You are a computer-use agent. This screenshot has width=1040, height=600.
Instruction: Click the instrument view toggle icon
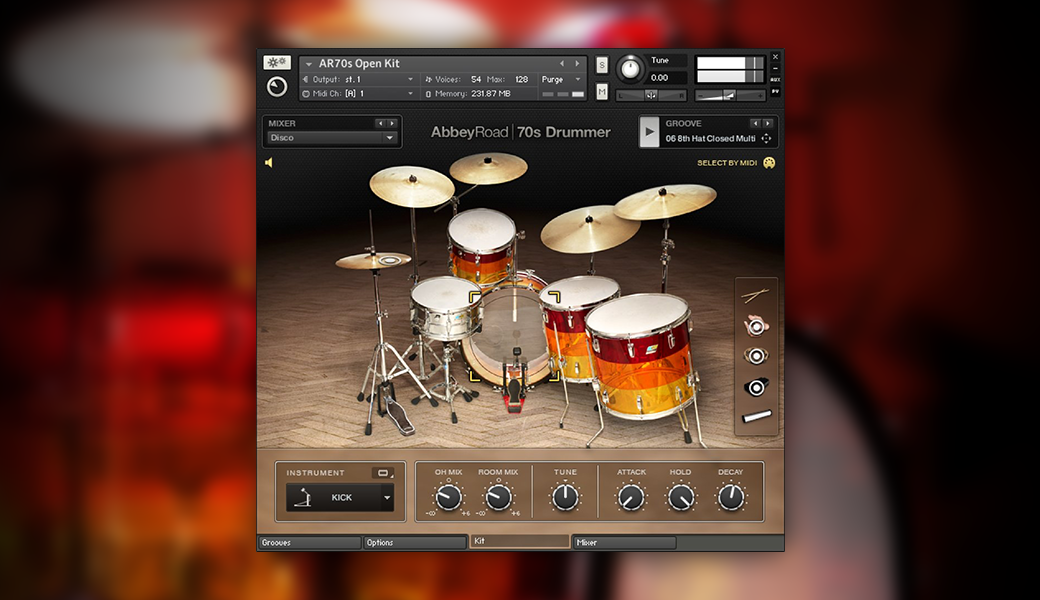click(383, 473)
